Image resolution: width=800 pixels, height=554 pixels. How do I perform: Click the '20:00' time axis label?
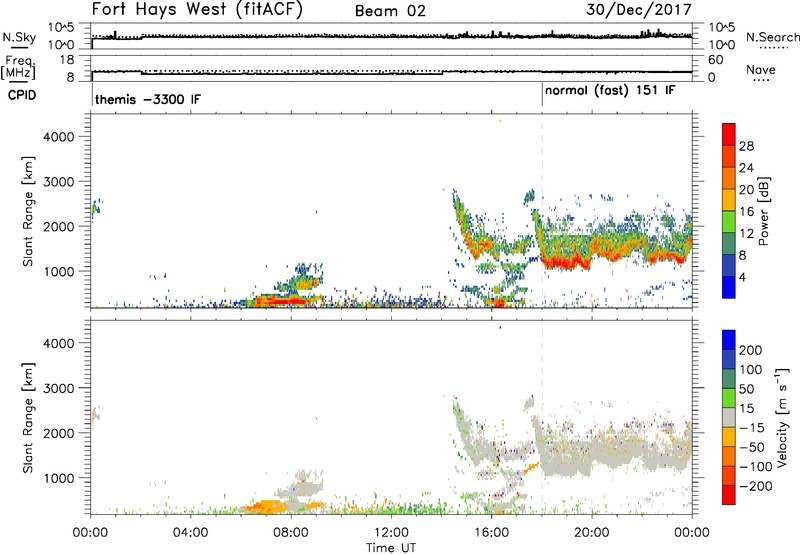coord(591,533)
